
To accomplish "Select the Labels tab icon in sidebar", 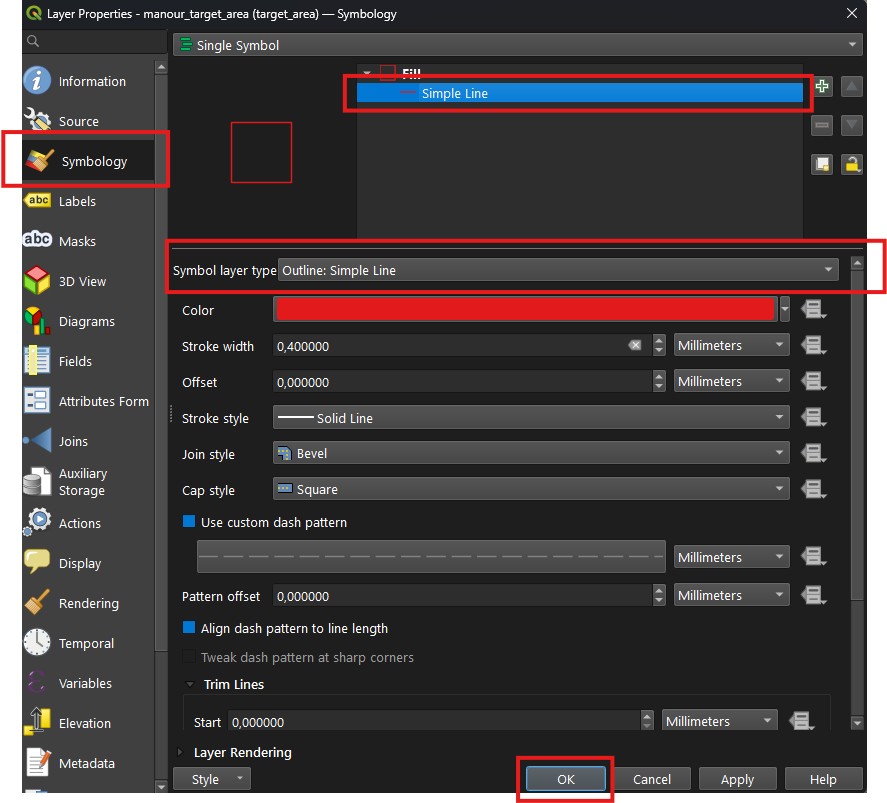I will [37, 200].
